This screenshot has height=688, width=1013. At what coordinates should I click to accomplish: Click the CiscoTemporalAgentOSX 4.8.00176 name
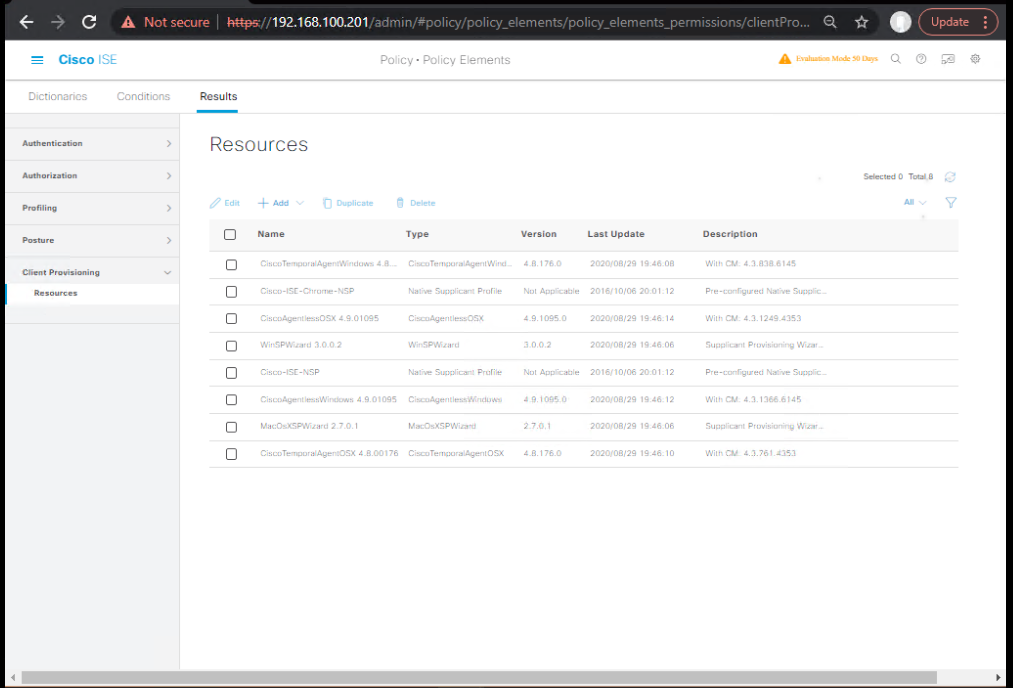[x=329, y=453]
